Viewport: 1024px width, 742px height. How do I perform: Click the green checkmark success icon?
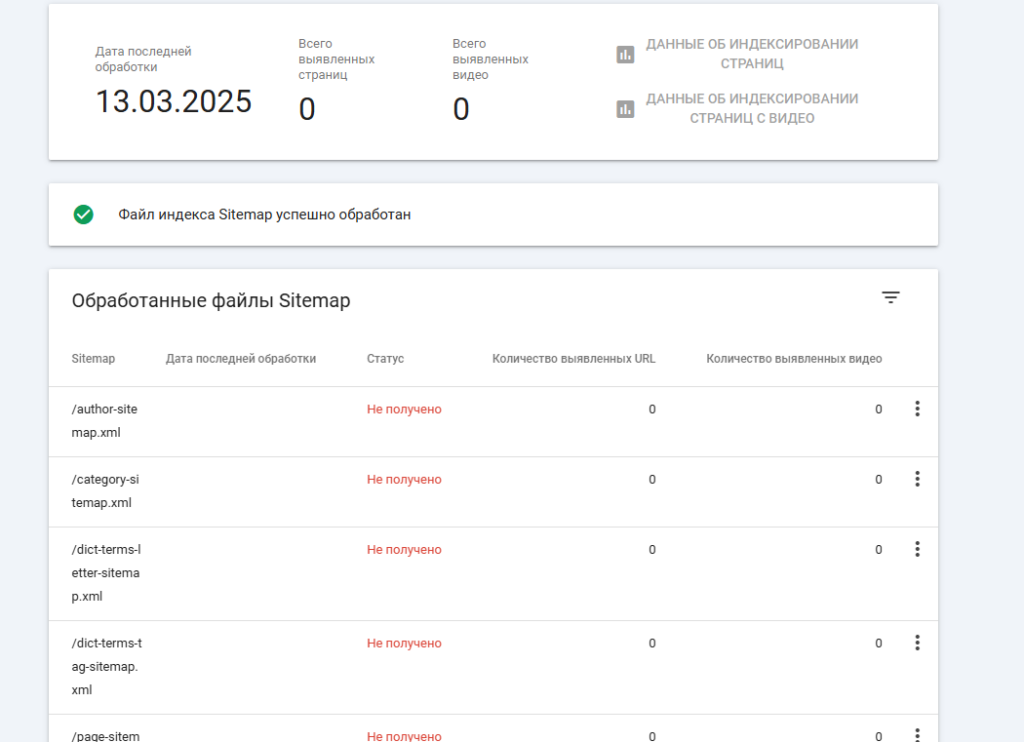click(x=84, y=214)
